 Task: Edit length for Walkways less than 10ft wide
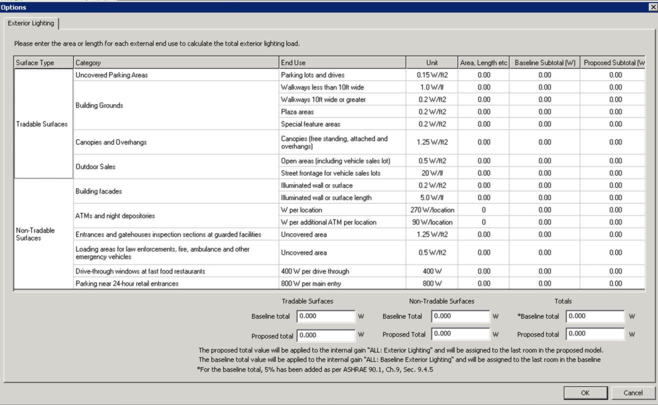point(483,87)
